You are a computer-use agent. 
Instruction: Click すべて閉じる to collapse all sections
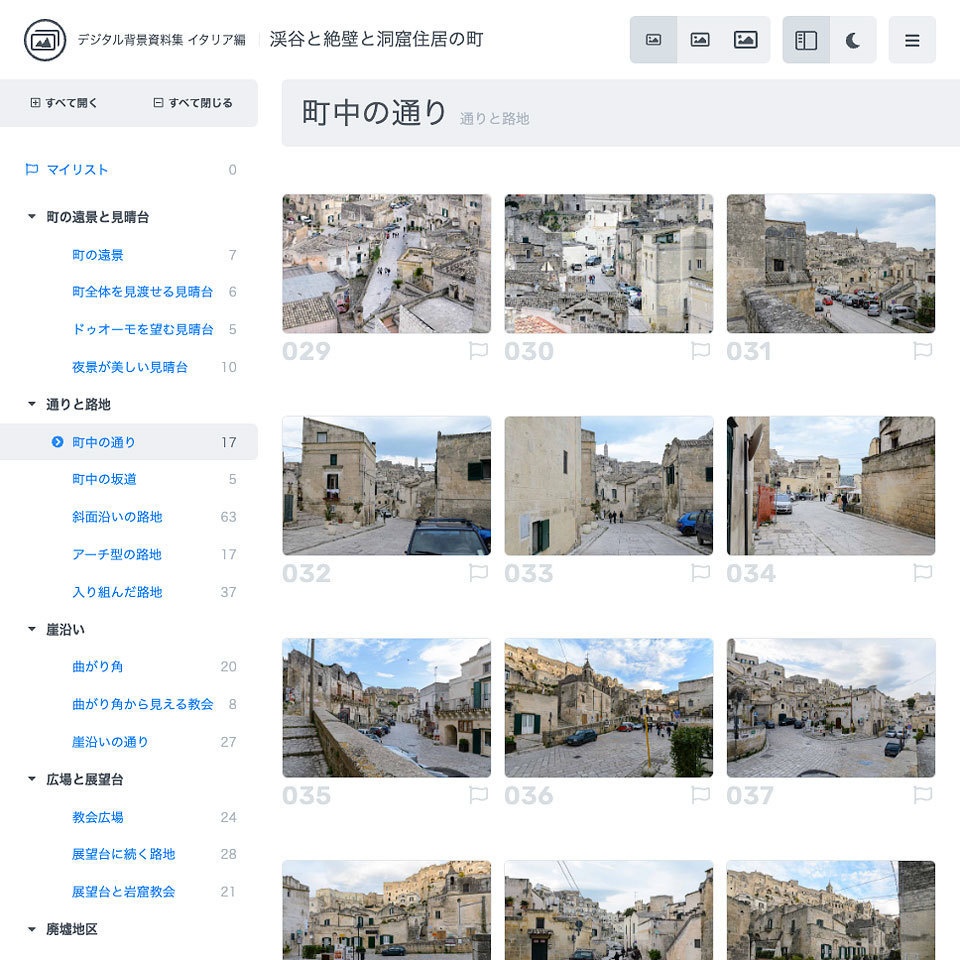click(x=193, y=103)
